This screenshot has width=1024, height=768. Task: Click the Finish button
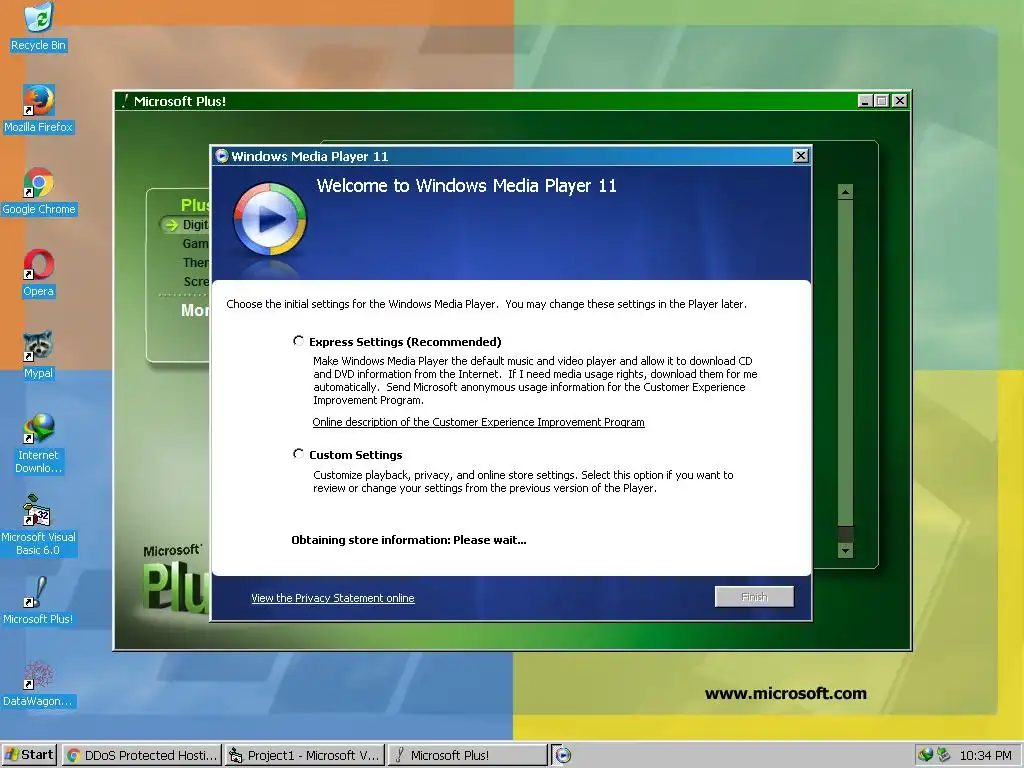(x=754, y=596)
